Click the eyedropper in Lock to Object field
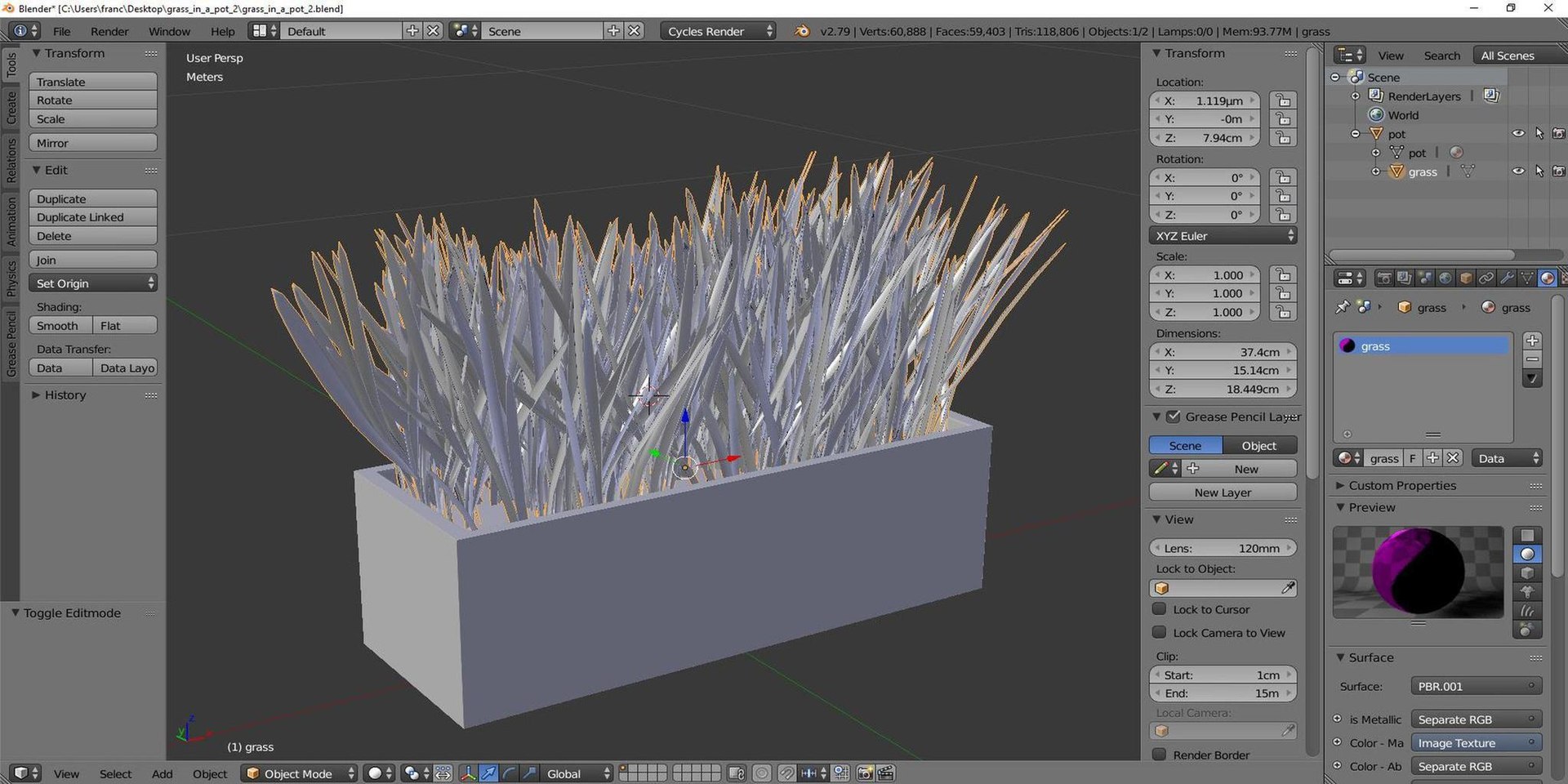 pyautogui.click(x=1288, y=588)
